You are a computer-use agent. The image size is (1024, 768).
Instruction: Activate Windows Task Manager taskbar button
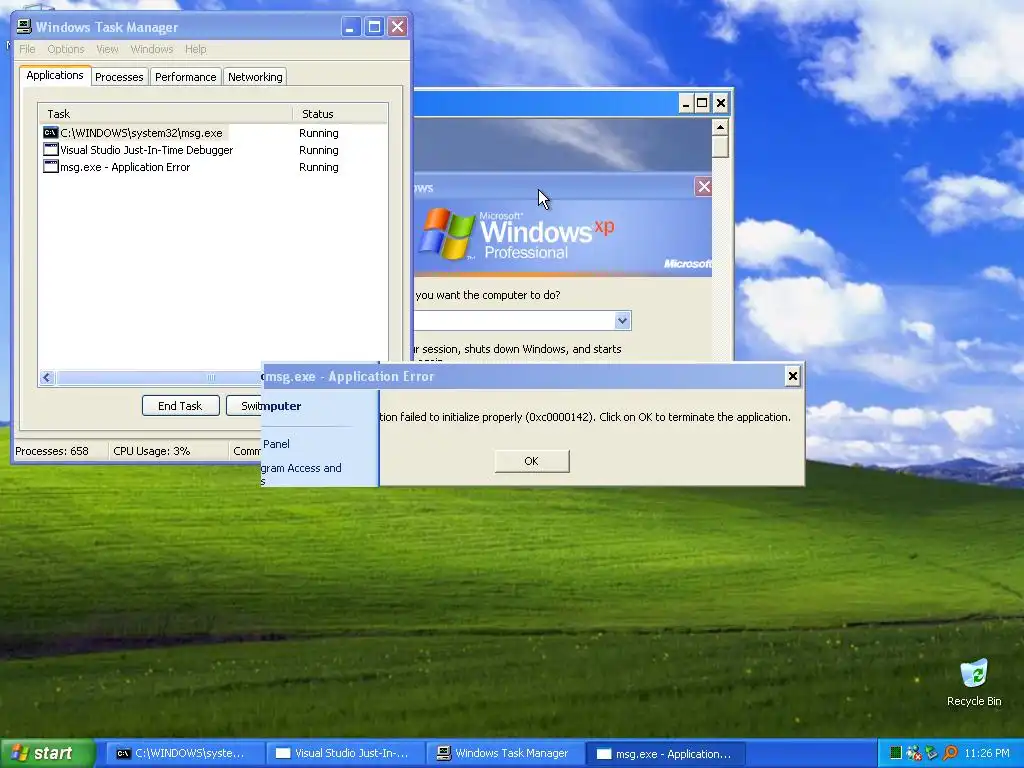[505, 754]
